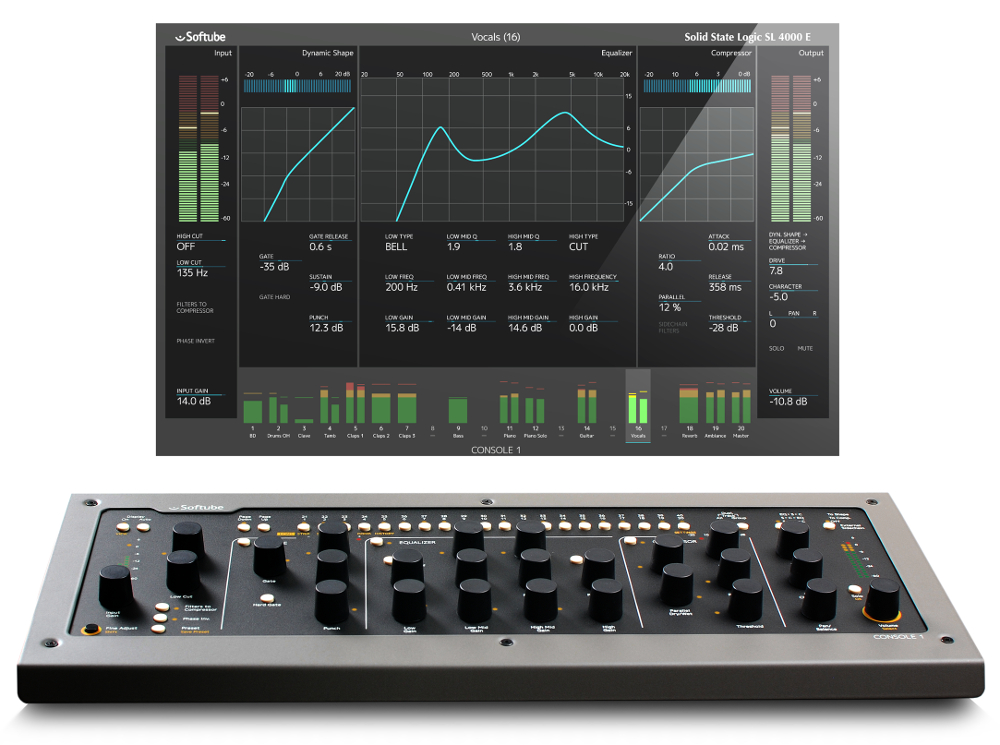Viewport: 1000px width, 745px height.
Task: Select the Input Gain 14.0 dB value
Action: click(194, 401)
